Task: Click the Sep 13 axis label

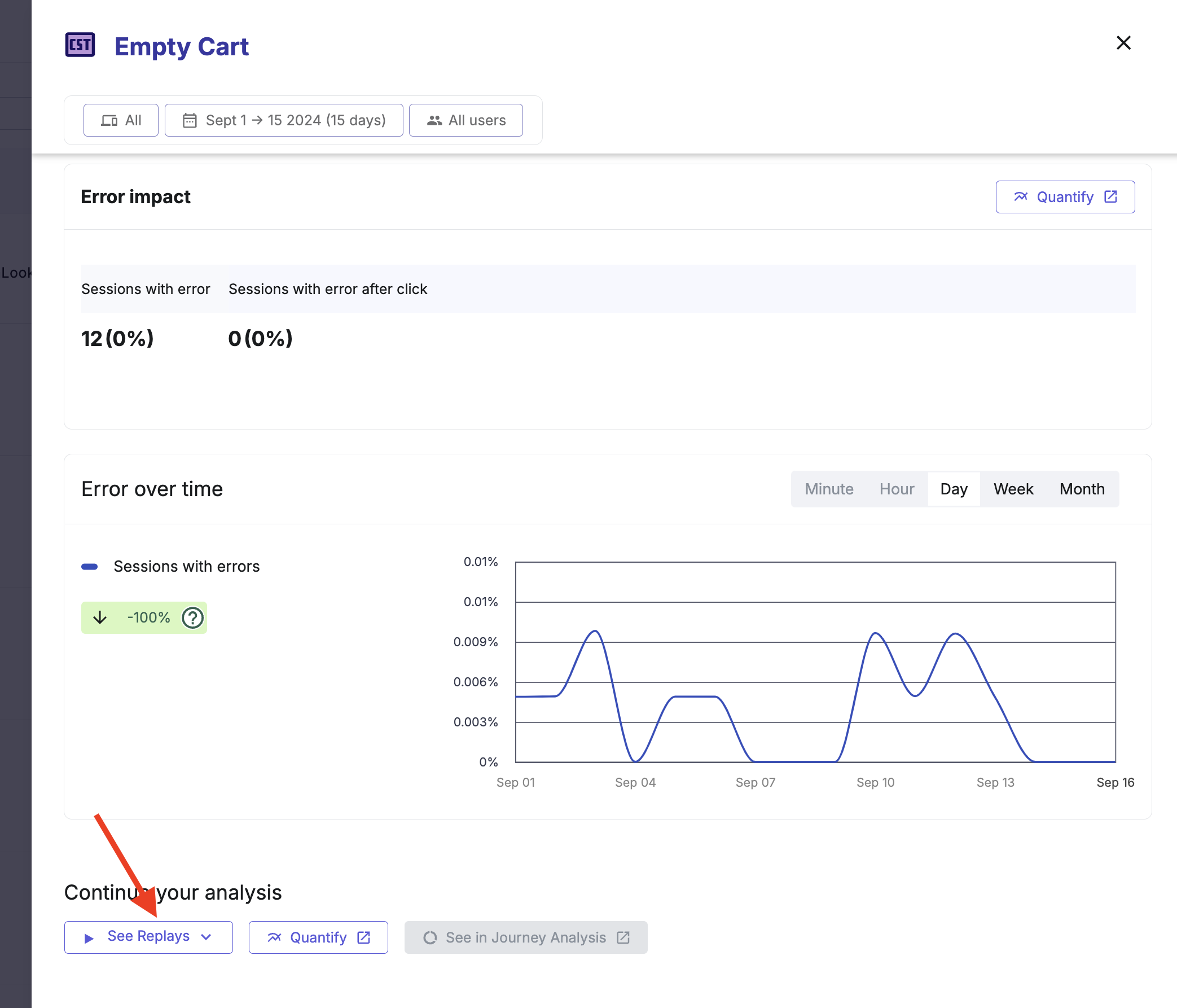Action: [x=995, y=782]
